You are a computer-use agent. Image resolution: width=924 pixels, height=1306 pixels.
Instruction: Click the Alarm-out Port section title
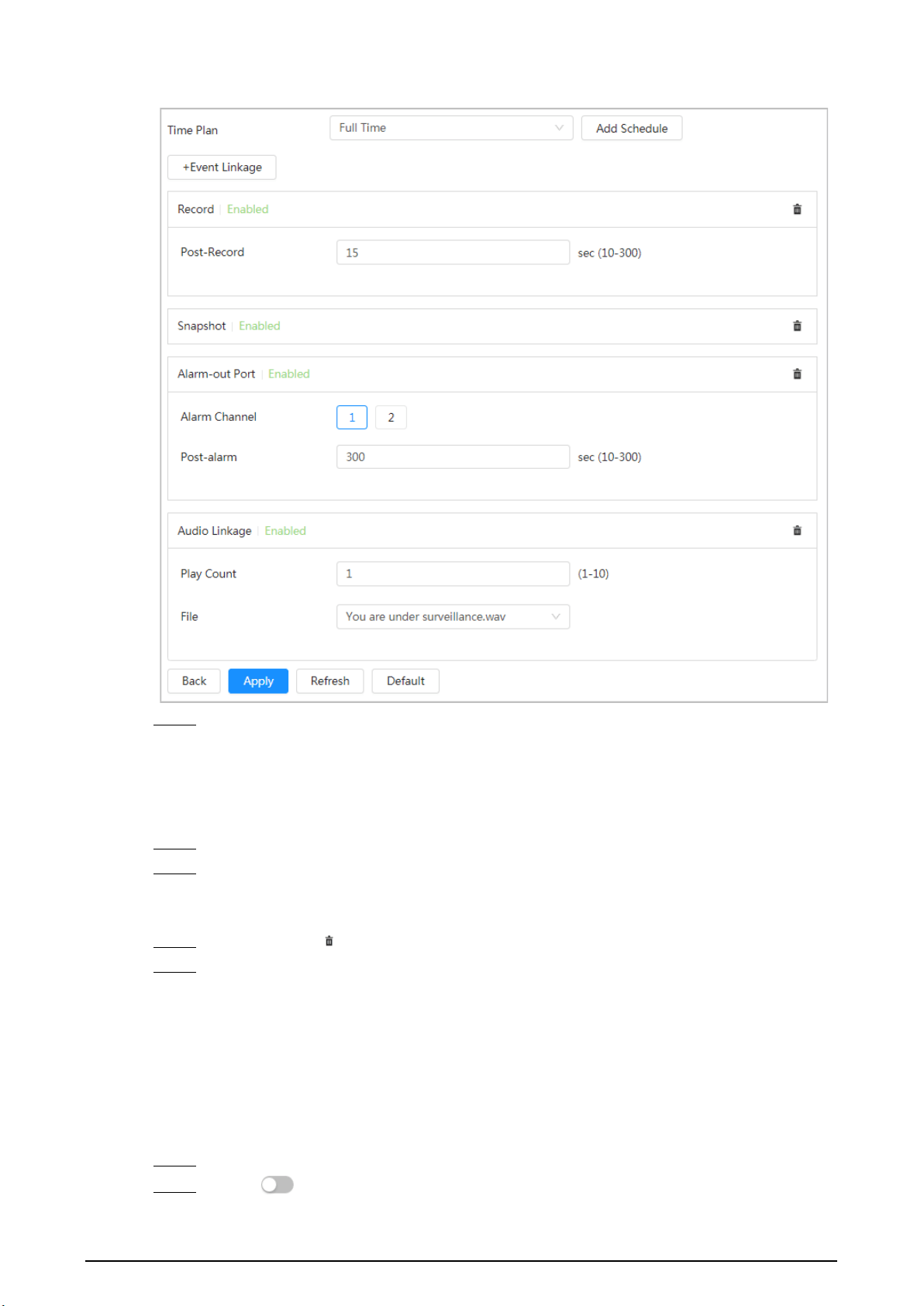[216, 374]
